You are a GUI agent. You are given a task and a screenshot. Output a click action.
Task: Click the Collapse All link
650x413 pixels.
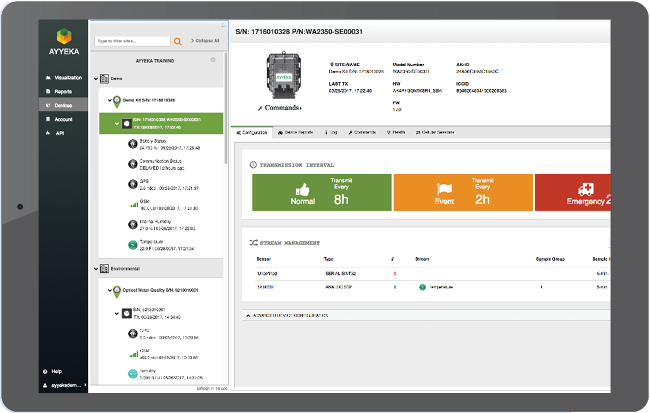pyautogui.click(x=203, y=41)
